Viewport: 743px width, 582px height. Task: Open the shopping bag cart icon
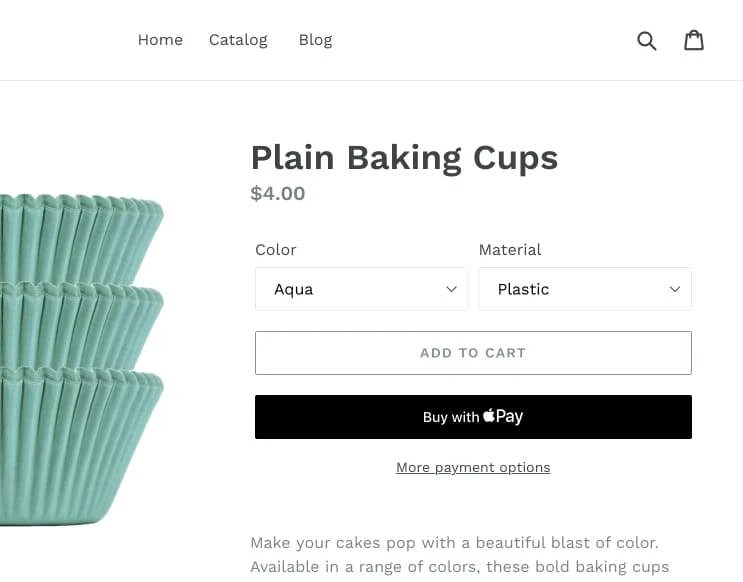694,40
